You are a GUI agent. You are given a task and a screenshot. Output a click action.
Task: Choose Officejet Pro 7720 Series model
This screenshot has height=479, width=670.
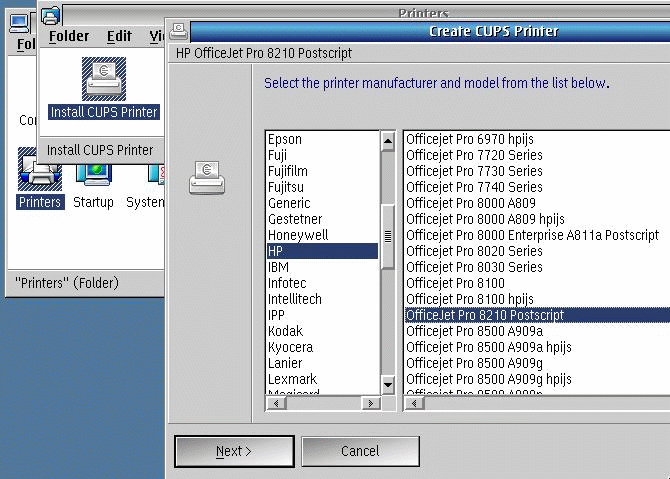pos(537,155)
